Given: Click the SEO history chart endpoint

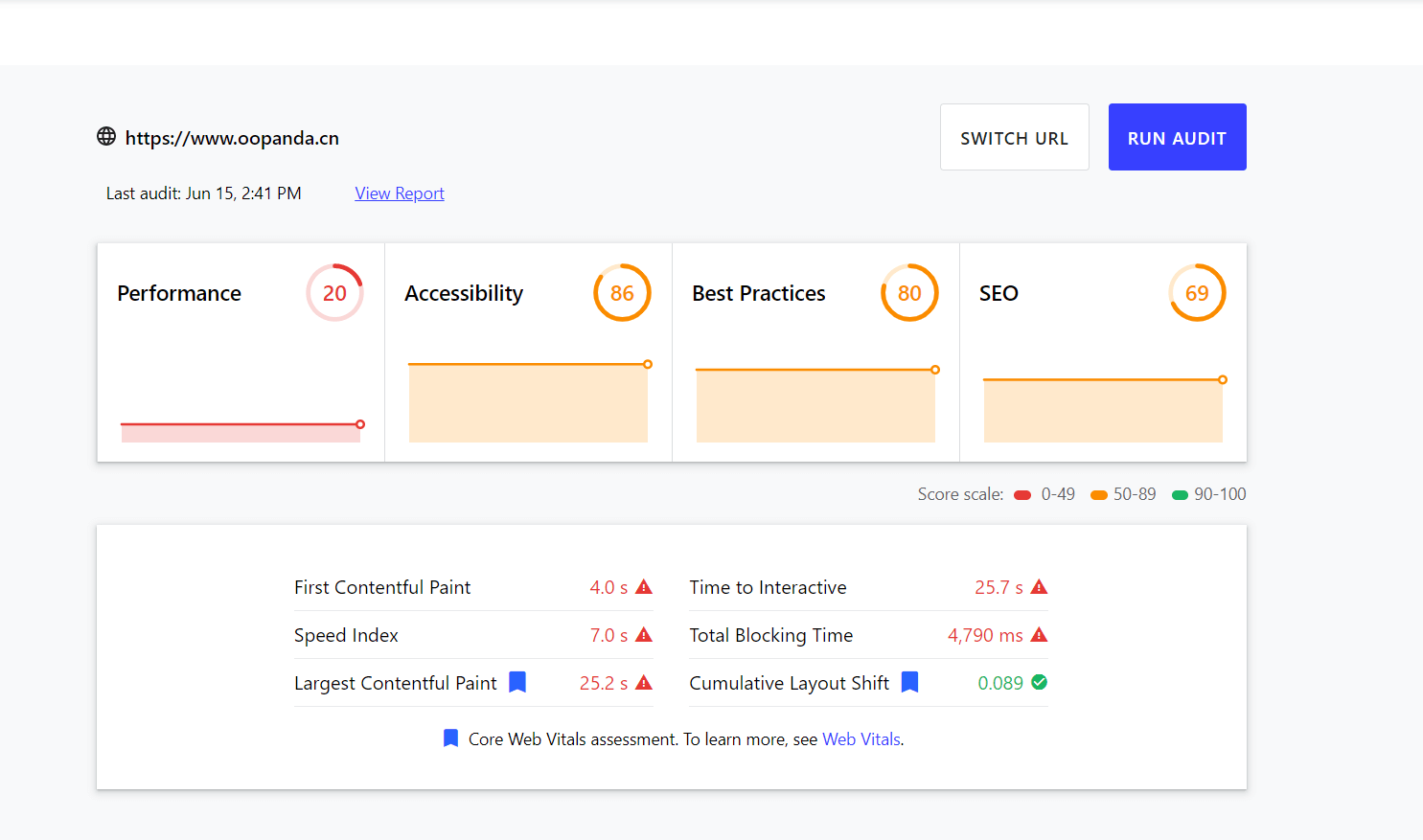Looking at the screenshot, I should tap(1223, 380).
